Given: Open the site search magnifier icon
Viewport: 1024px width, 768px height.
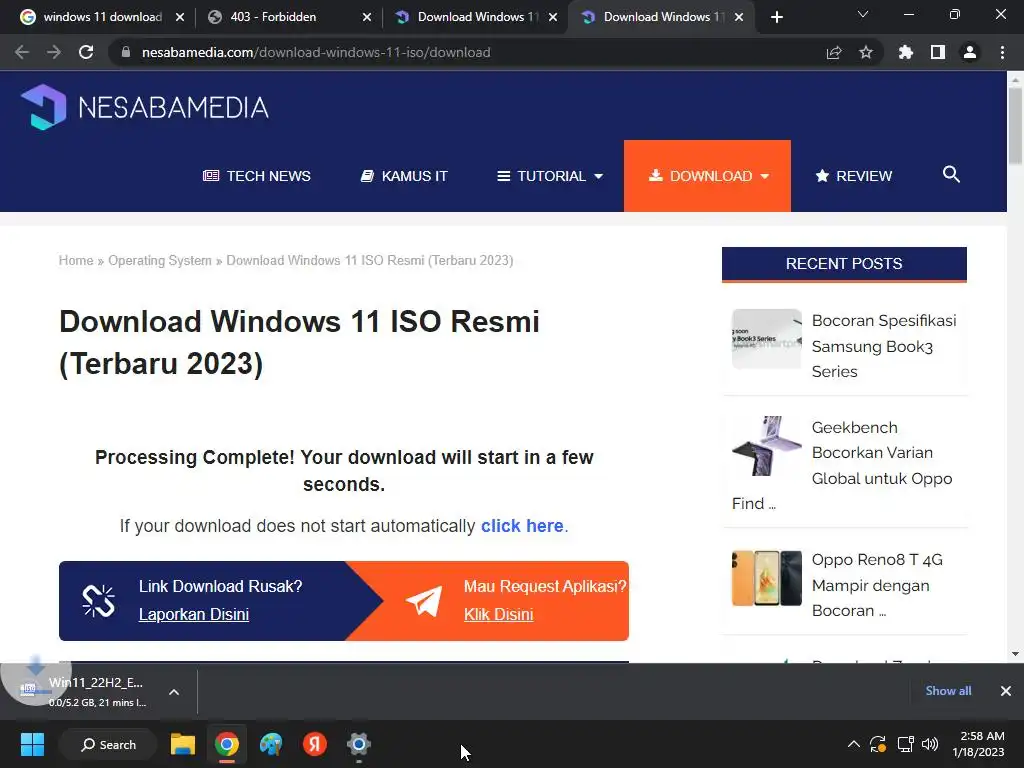Looking at the screenshot, I should 951,174.
